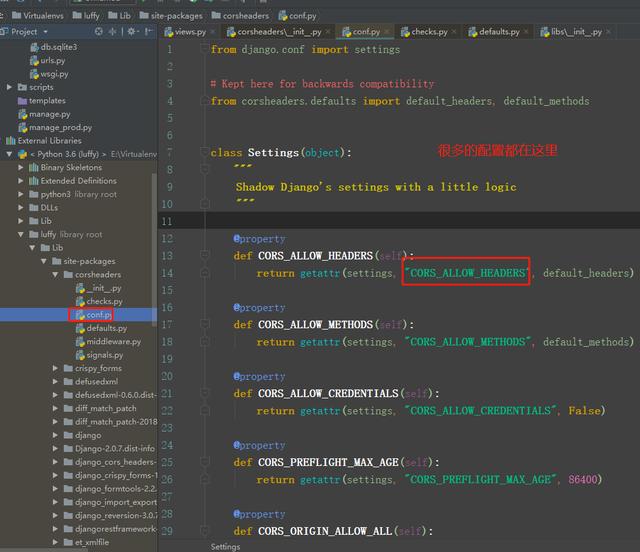This screenshot has width=640, height=552.
Task: Fold the Settings class at line 7
Action: (x=204, y=152)
